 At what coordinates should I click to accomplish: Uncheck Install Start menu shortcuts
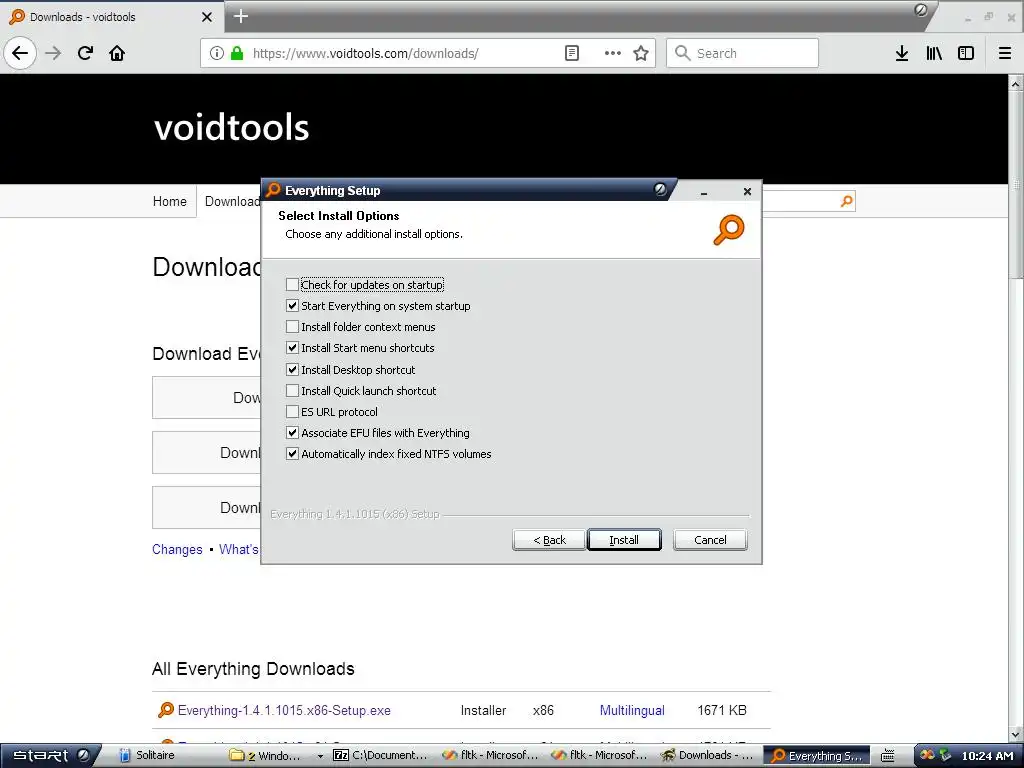point(293,348)
